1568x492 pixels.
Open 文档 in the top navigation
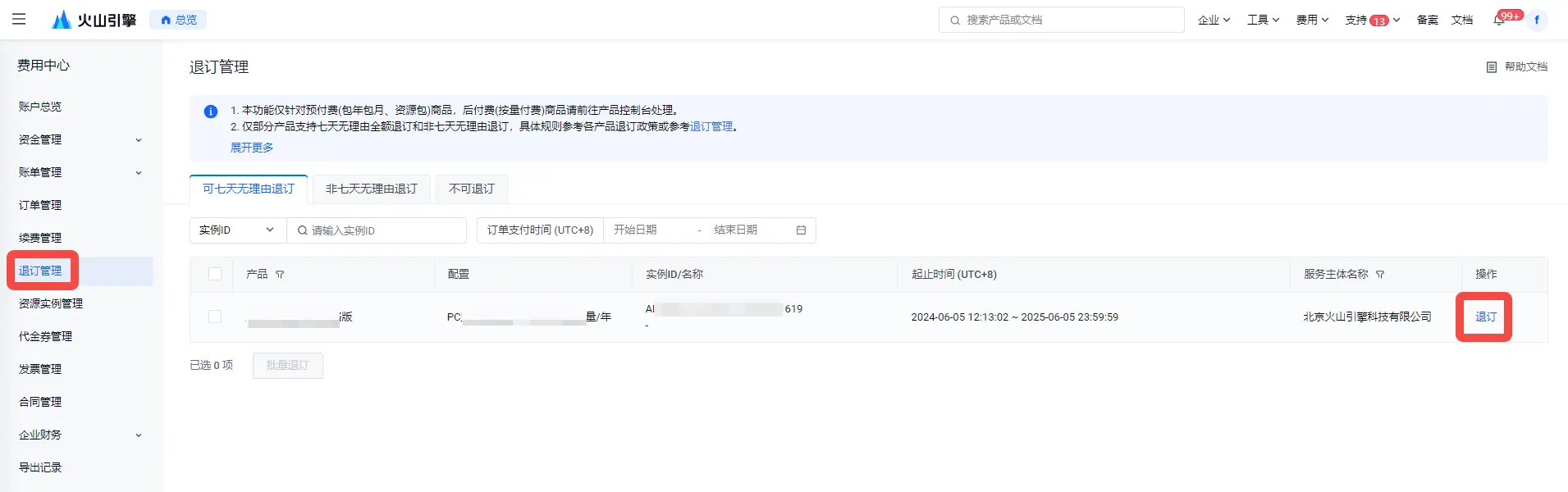pos(1462,20)
